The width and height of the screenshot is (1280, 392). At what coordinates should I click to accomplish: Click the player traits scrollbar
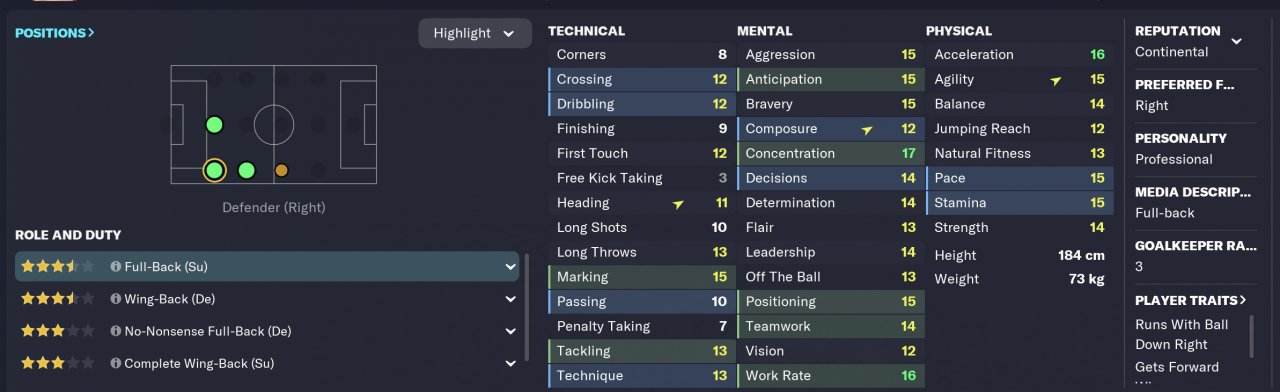point(1251,334)
